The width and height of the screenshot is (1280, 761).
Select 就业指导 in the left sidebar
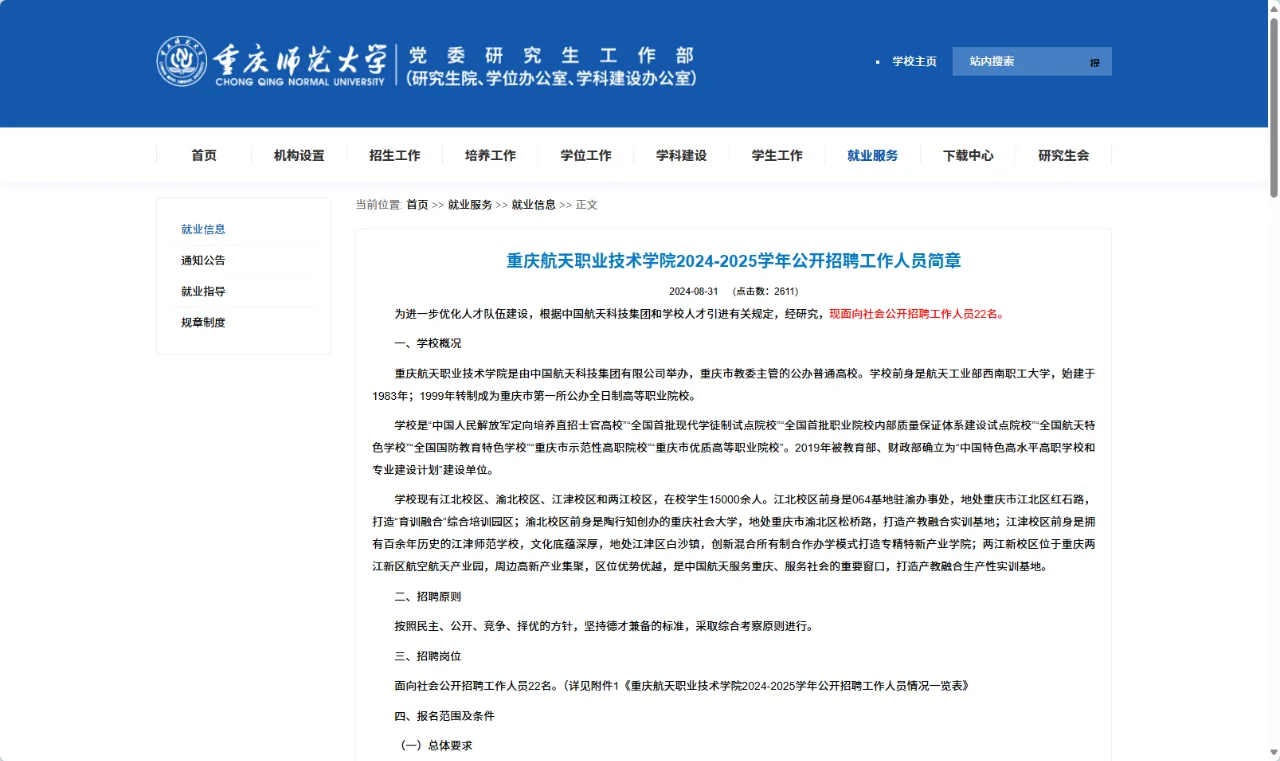click(x=203, y=291)
